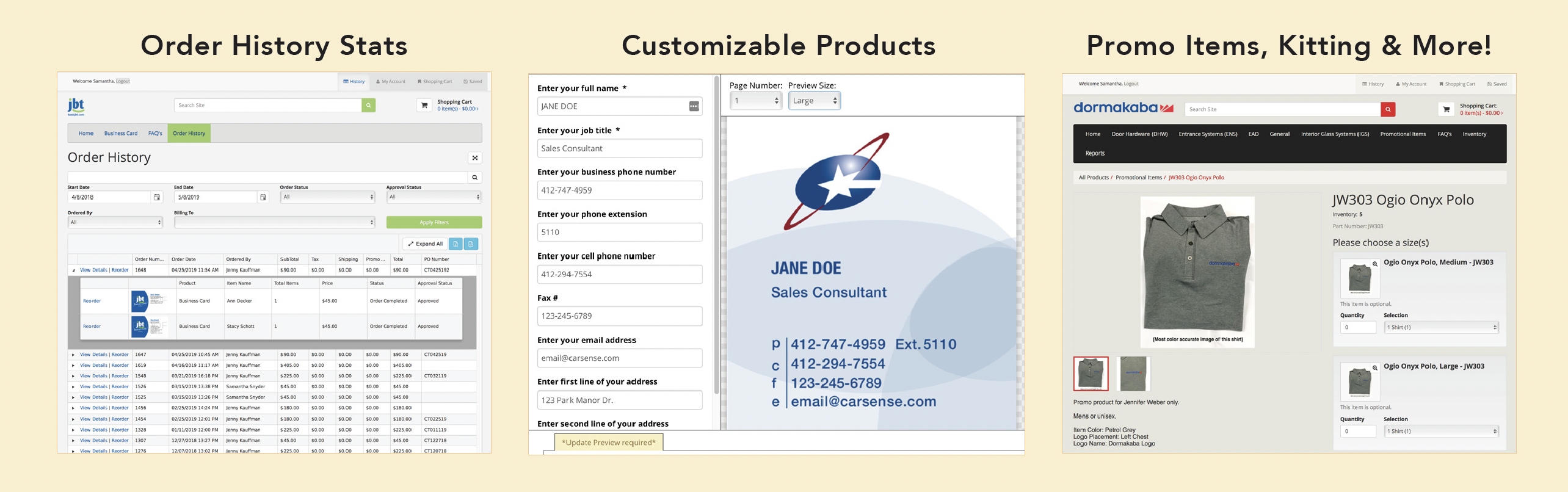Click the form panel vertical scrollbar

click(x=717, y=235)
